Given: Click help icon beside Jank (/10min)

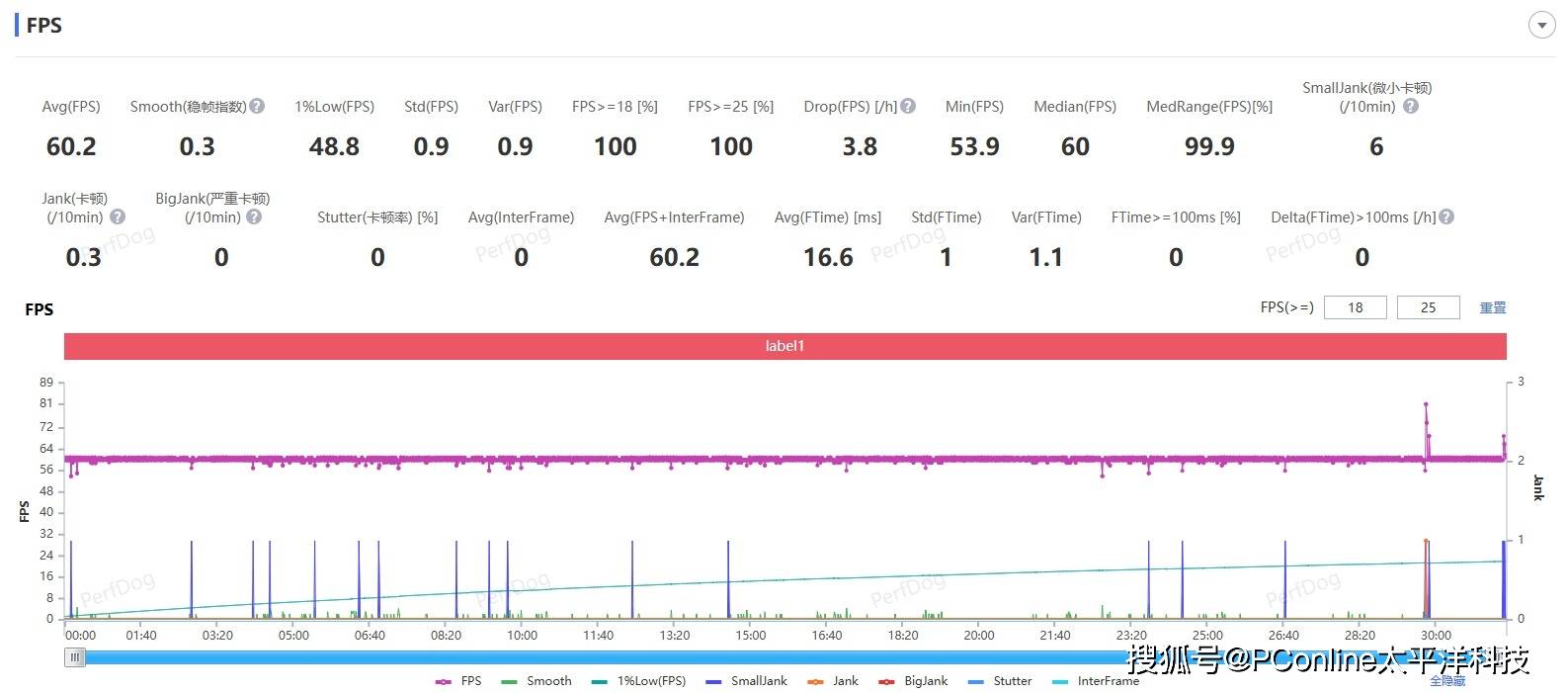Looking at the screenshot, I should (x=117, y=217).
